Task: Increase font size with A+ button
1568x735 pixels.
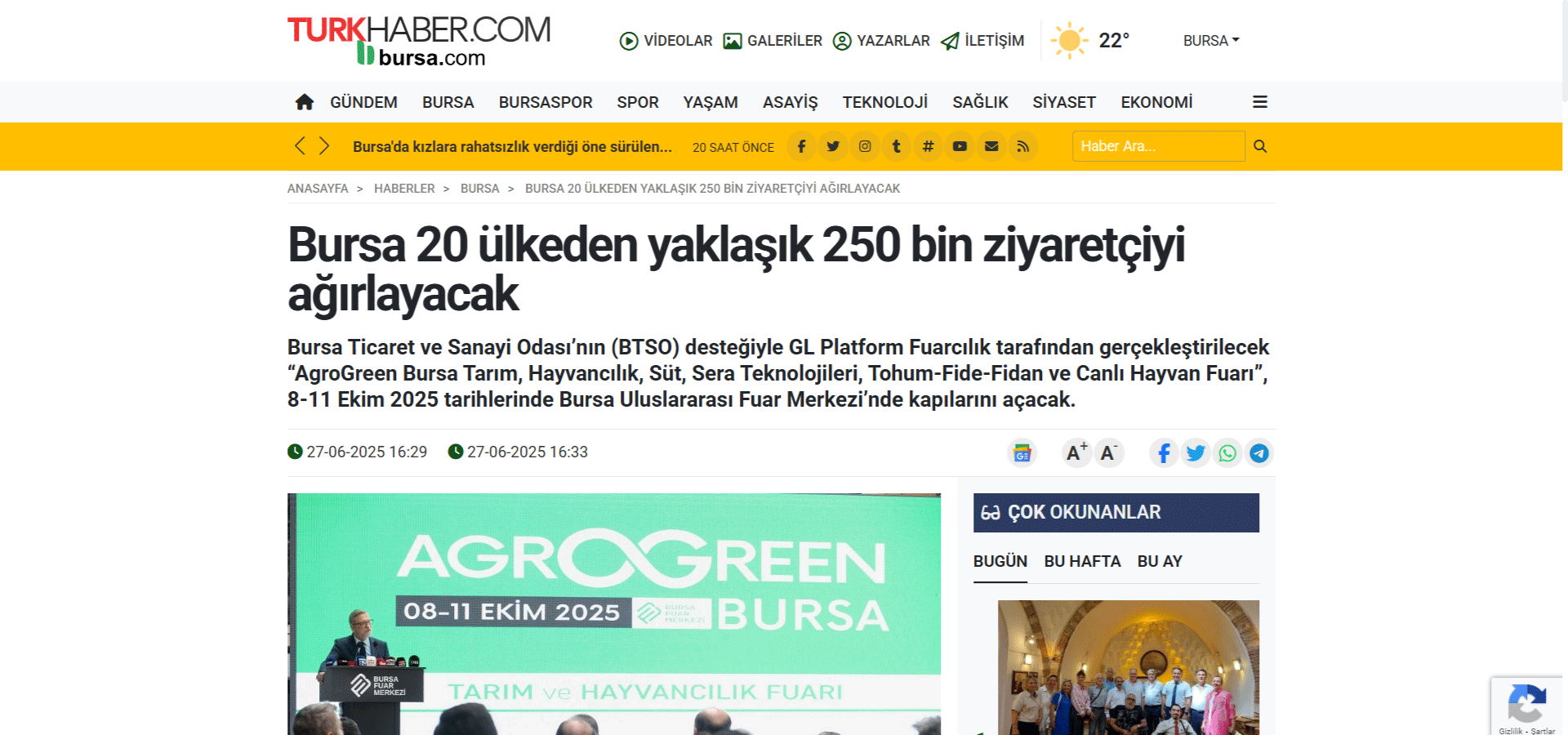Action: point(1076,452)
